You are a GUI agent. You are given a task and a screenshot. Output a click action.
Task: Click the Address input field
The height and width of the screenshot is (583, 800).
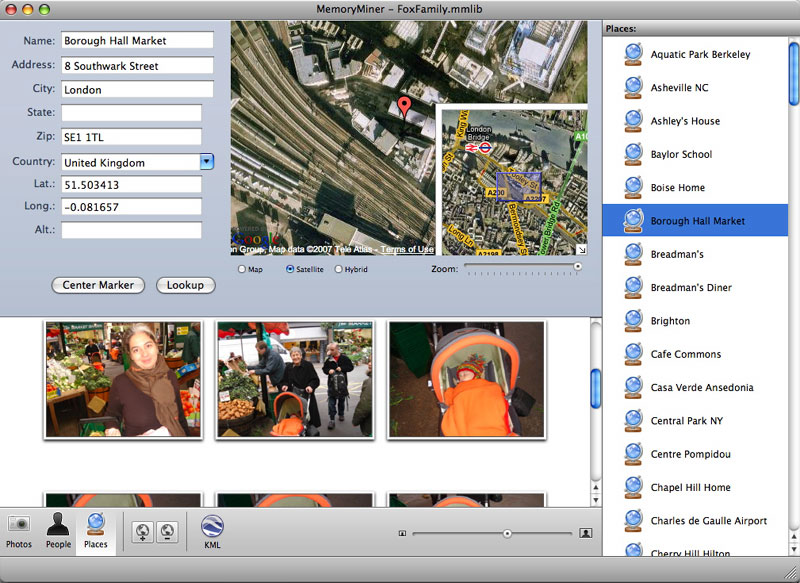137,65
